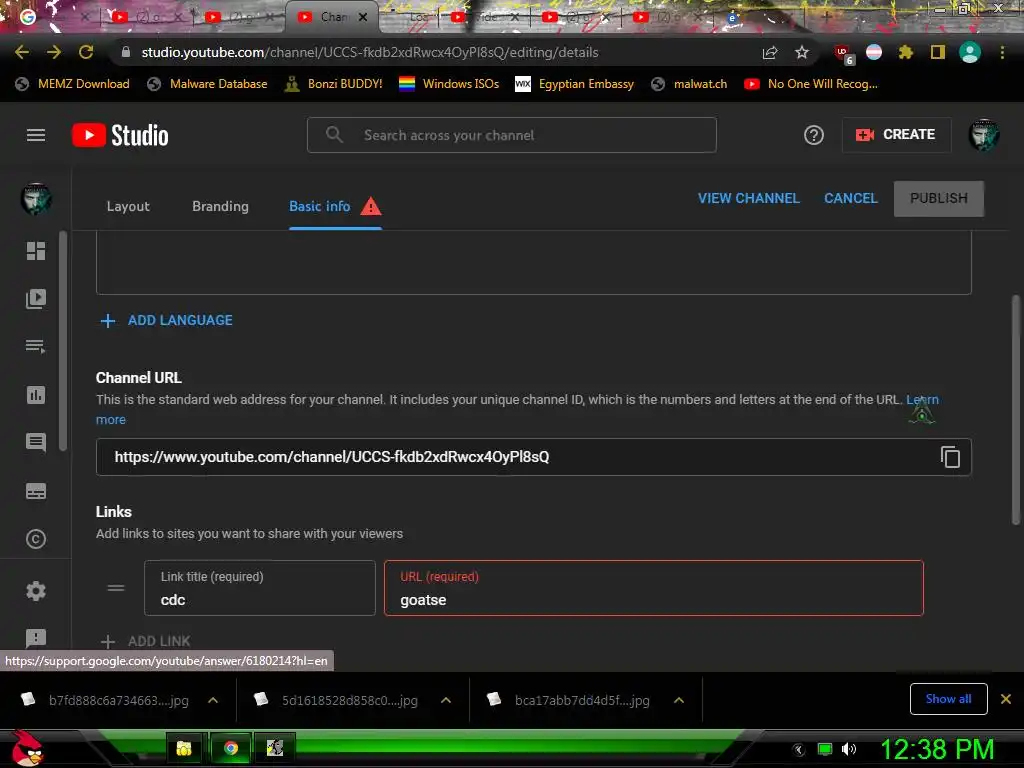The width and height of the screenshot is (1024, 768).
Task: Close the downloads bar
Action: pyautogui.click(x=1006, y=699)
